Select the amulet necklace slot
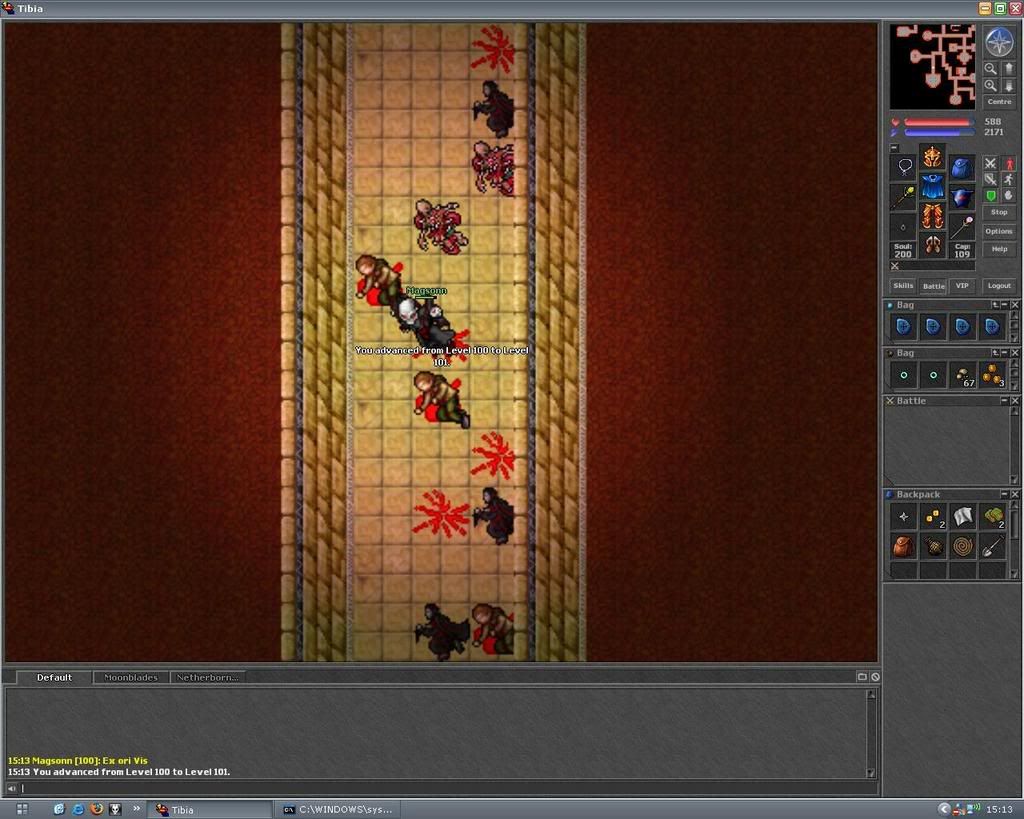 904,167
